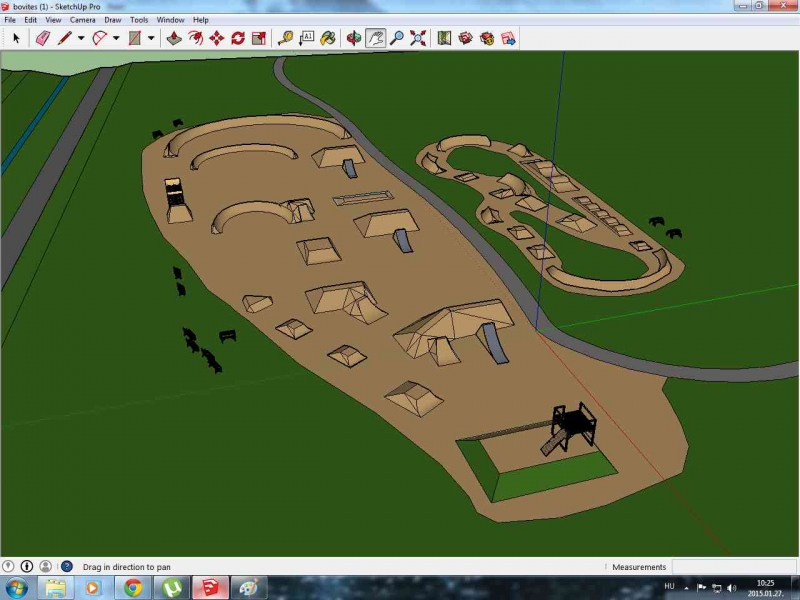The height and width of the screenshot is (600, 800).
Task: Pick the Eraser tool
Action: click(42, 38)
